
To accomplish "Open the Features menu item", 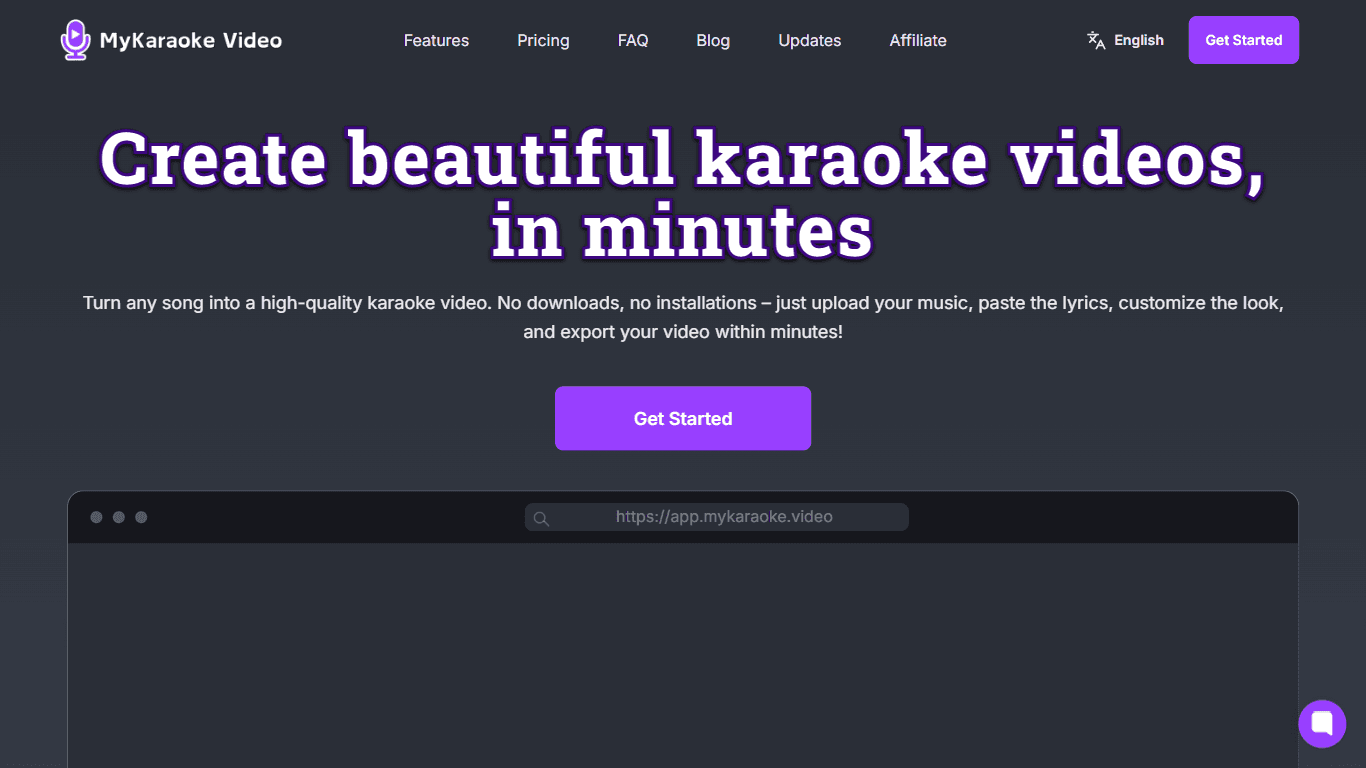I will (436, 40).
